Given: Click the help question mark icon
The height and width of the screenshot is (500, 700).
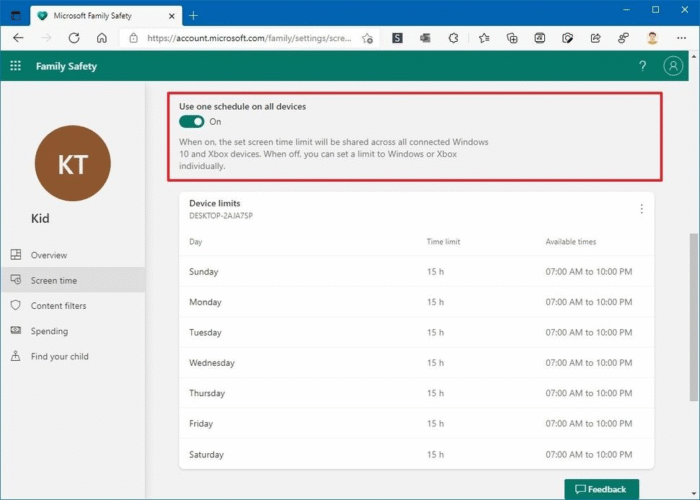Looking at the screenshot, I should 642,66.
